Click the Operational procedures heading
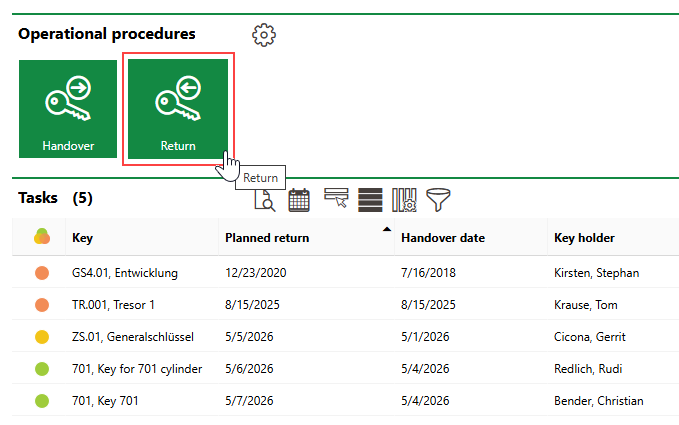The image size is (679, 425). pos(107,34)
